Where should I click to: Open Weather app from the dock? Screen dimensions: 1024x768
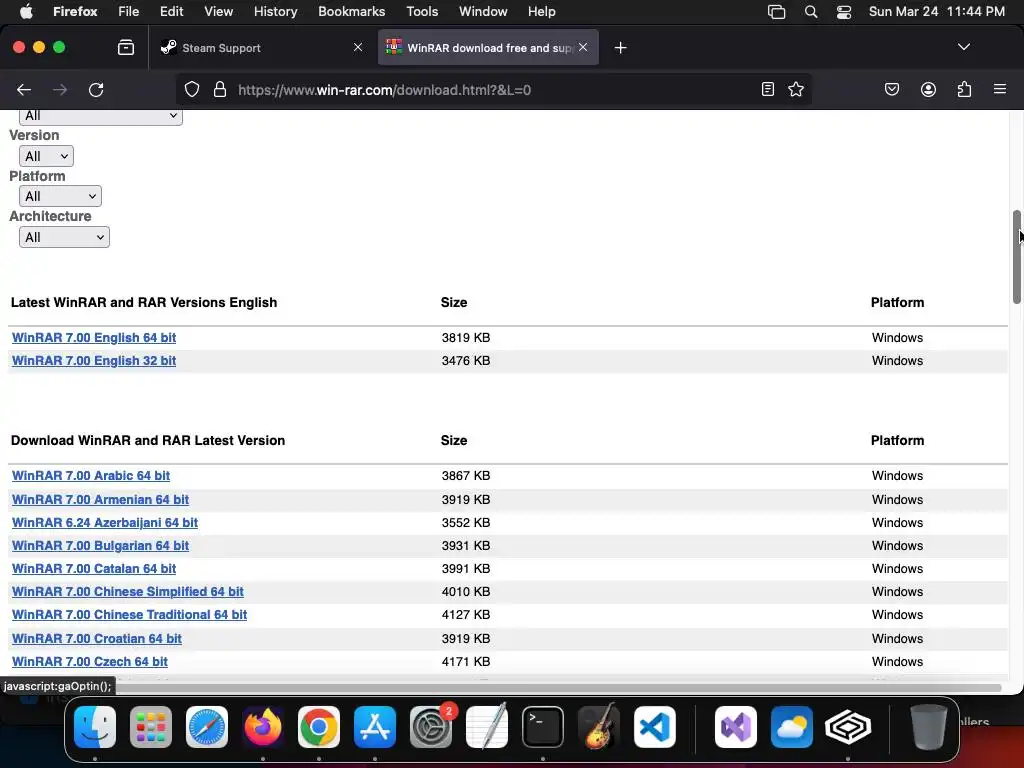click(x=792, y=727)
